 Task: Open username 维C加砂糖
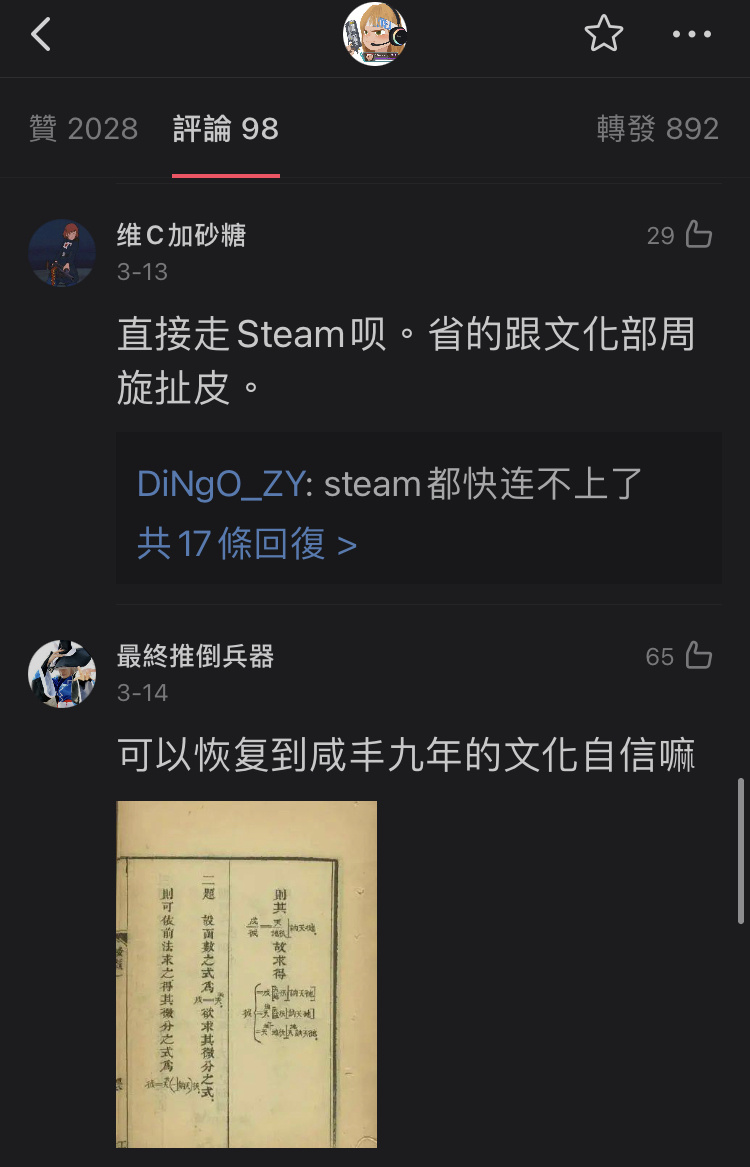[181, 236]
